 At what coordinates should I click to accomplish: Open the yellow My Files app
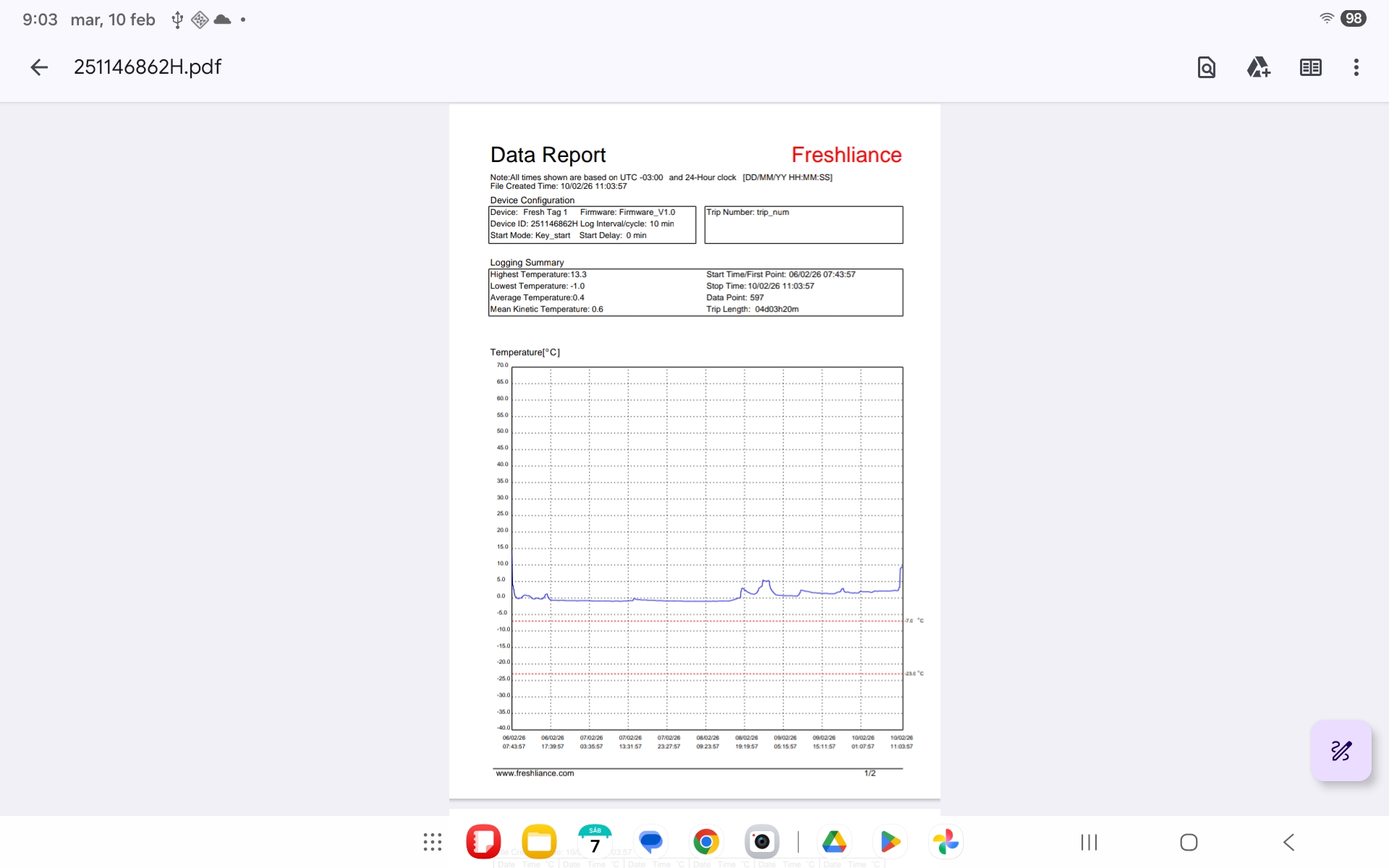tap(539, 842)
